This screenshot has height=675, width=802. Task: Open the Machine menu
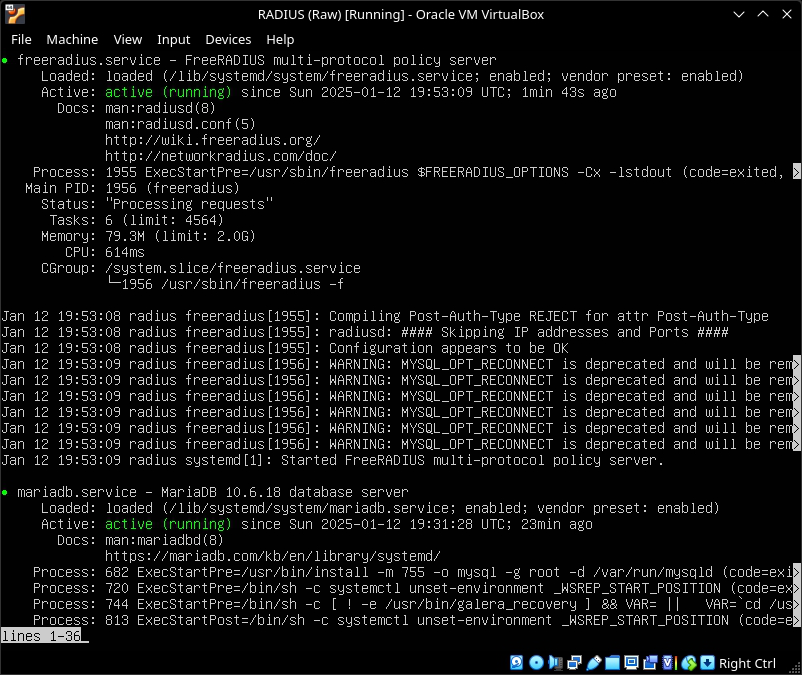(70, 39)
